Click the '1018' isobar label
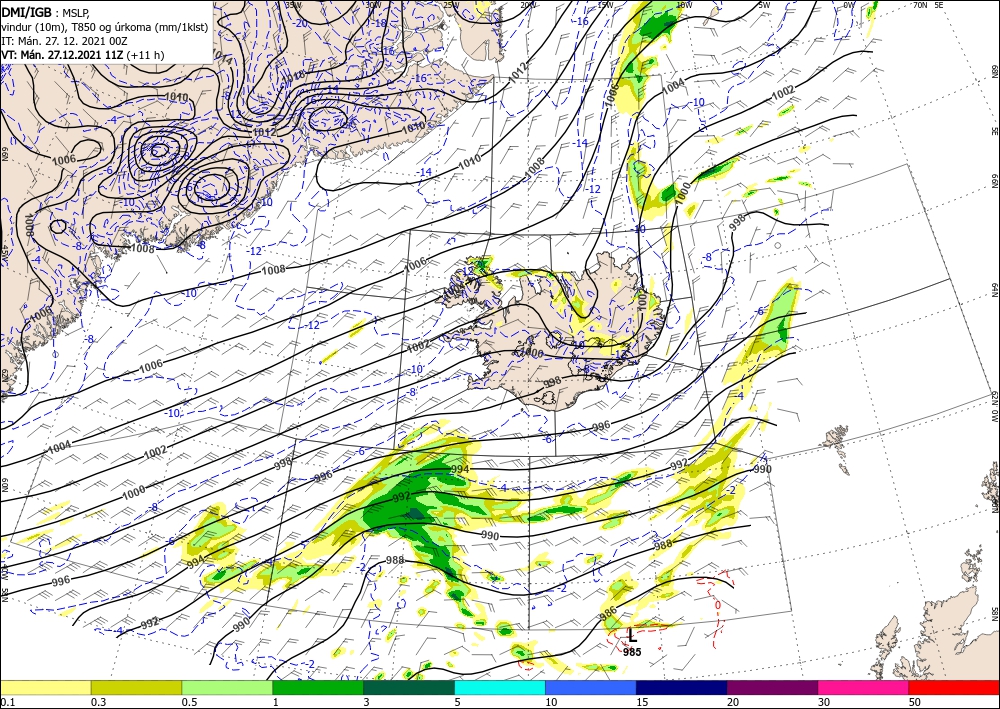1000x709 pixels. [293, 76]
